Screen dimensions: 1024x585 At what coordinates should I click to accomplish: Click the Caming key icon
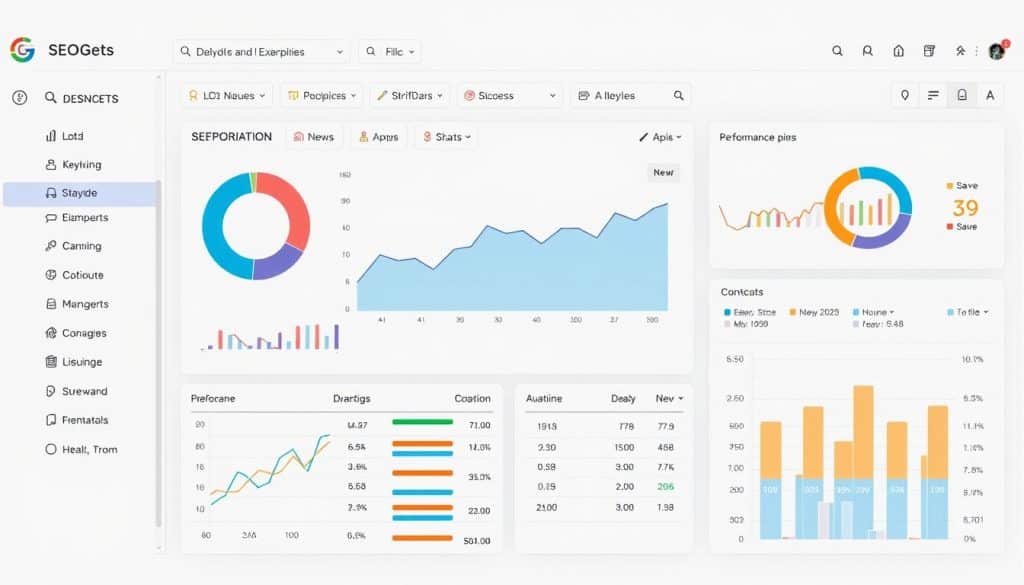point(51,245)
